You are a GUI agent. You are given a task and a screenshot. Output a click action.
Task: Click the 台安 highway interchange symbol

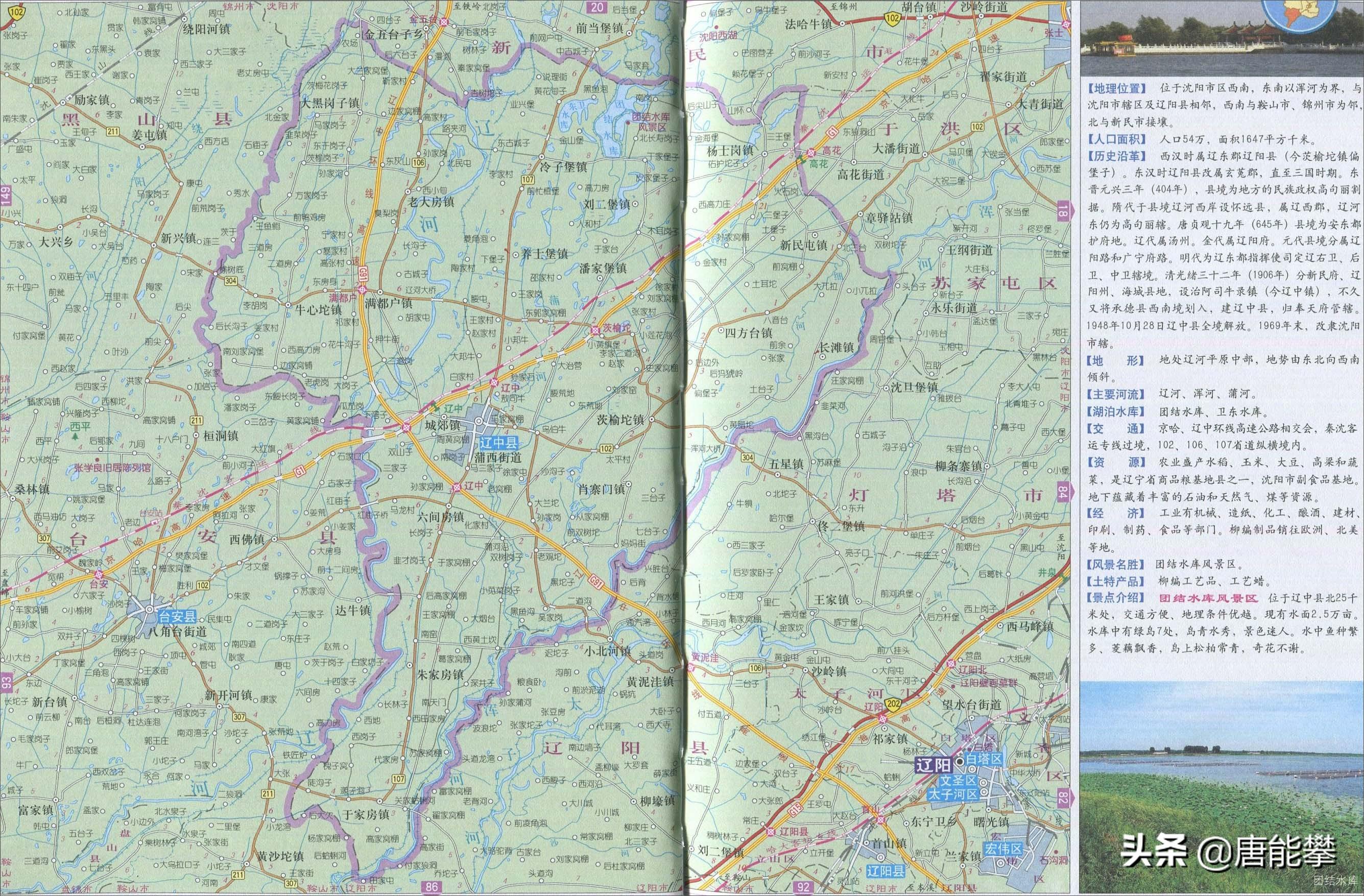click(x=99, y=574)
